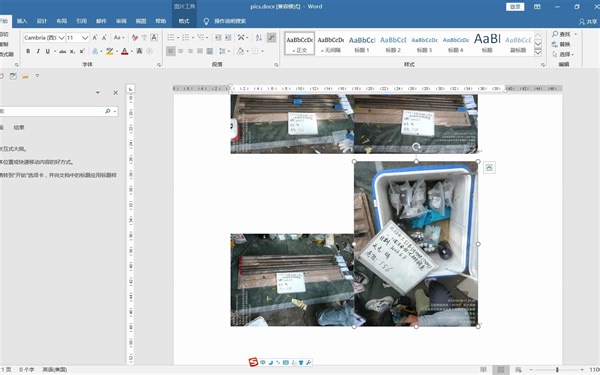Click the zoom slider in status bar
Viewport: 600px width, 375px height.
[557, 369]
